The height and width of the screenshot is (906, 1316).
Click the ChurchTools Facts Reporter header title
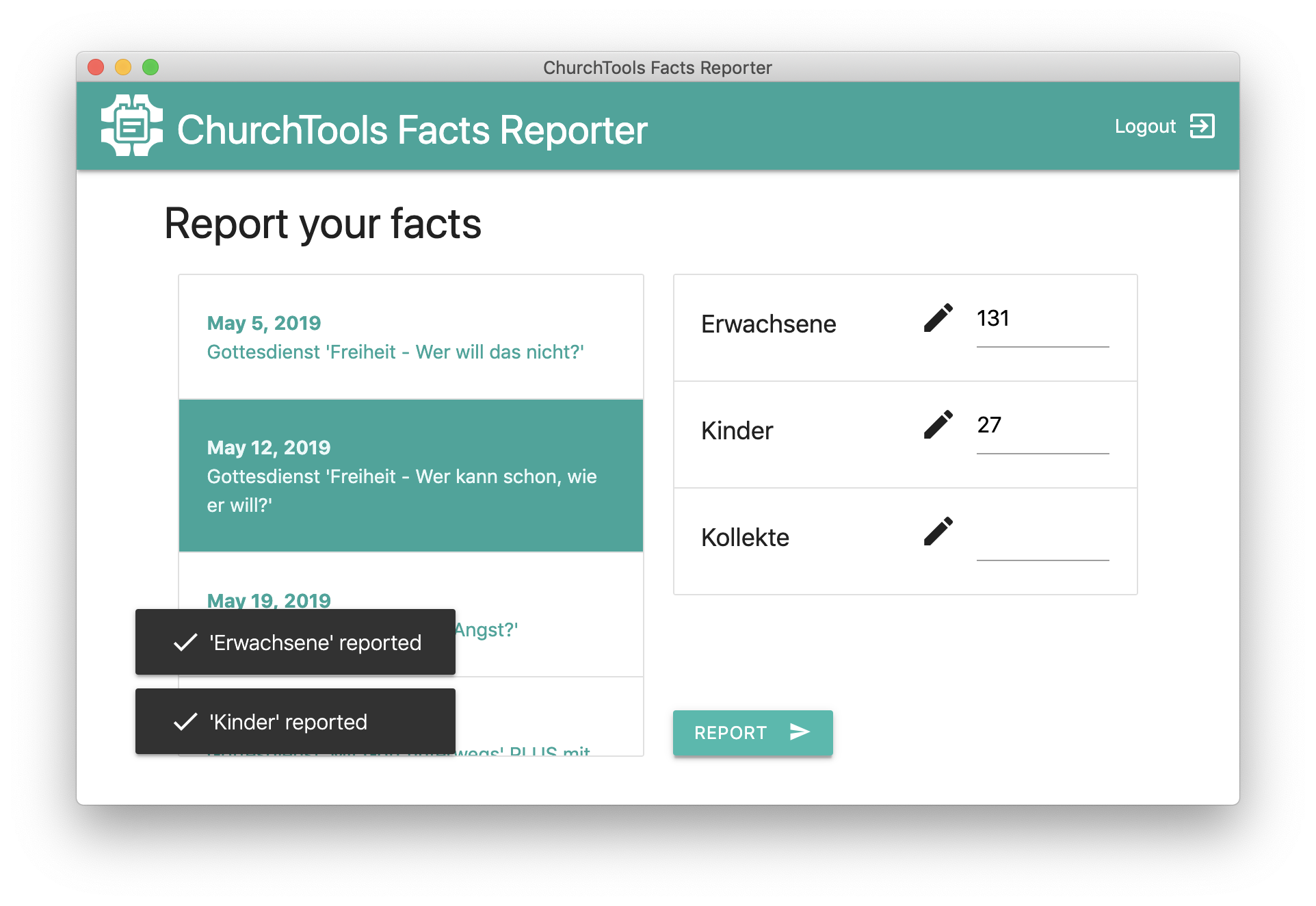pyautogui.click(x=412, y=130)
